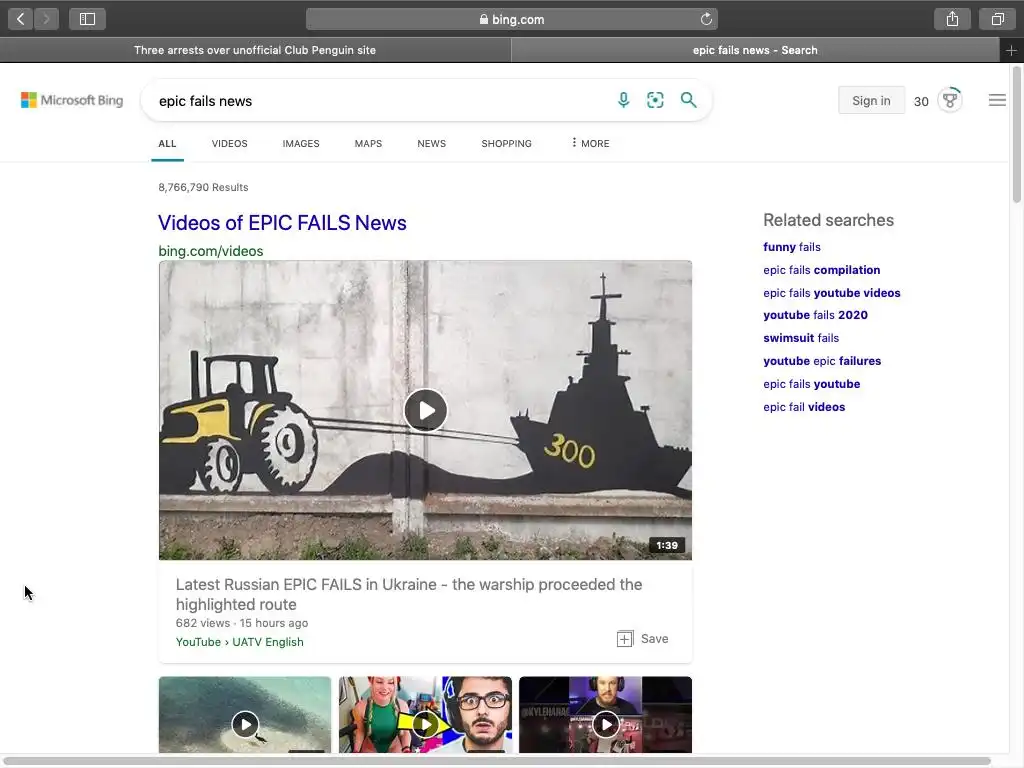Click the 30 rewards points count
The height and width of the screenshot is (768, 1024).
[921, 101]
